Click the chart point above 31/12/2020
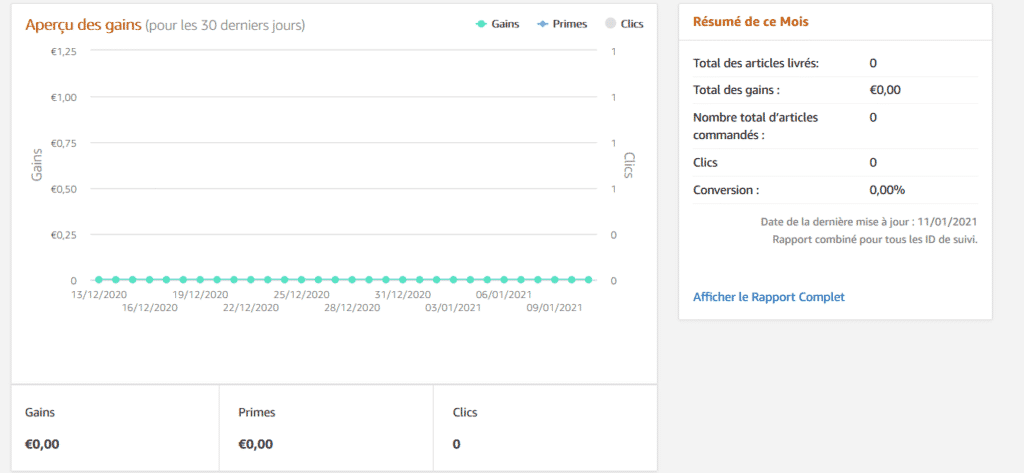This screenshot has height=473, width=1024. 403,280
